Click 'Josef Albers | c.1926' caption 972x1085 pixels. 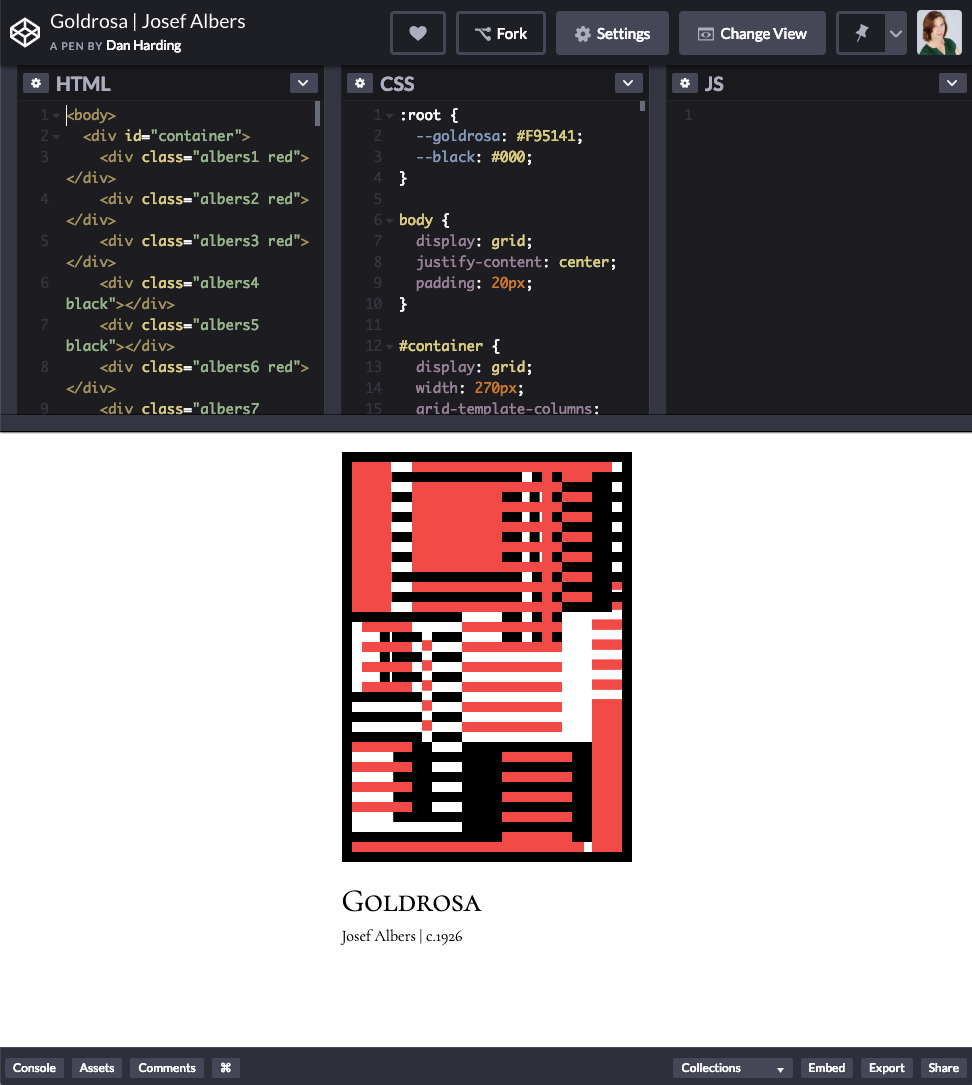click(402, 936)
